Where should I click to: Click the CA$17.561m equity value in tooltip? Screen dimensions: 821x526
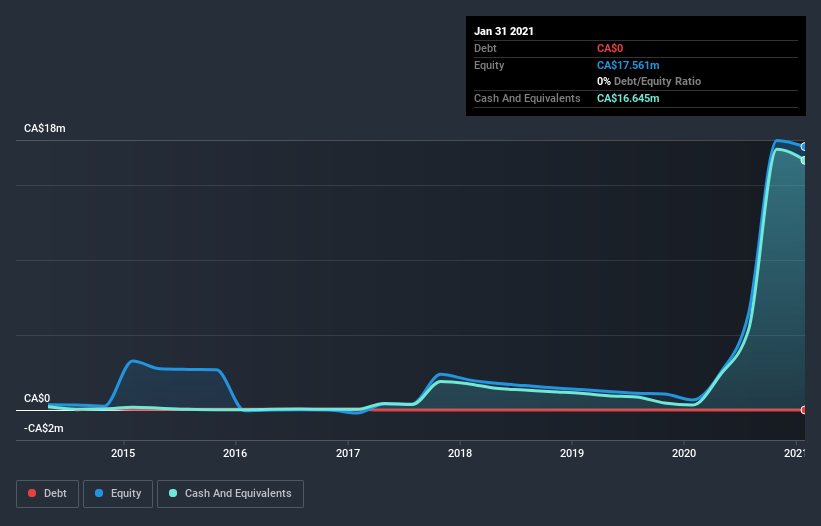(628, 65)
